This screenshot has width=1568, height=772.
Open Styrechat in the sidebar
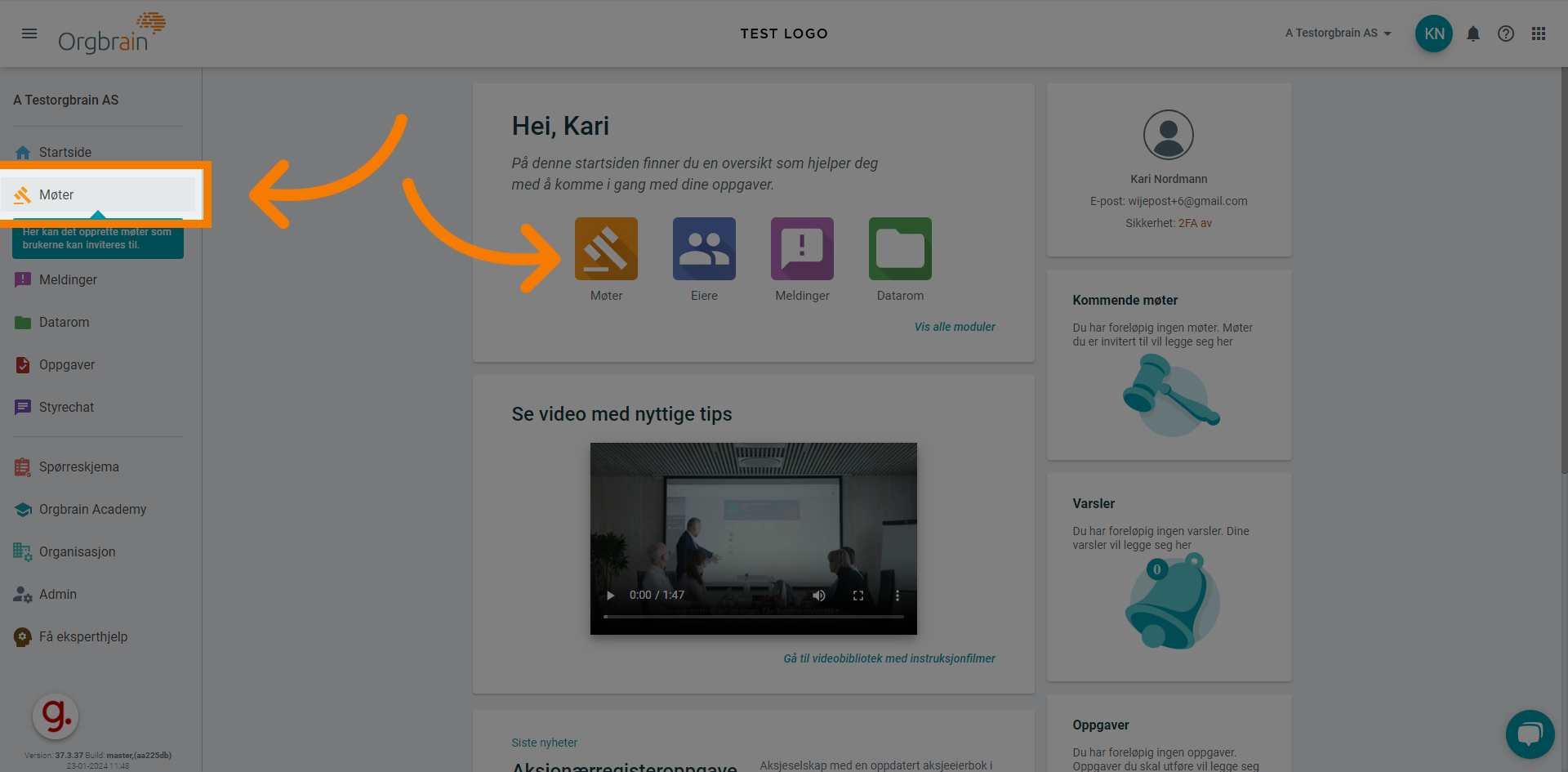click(x=98, y=408)
